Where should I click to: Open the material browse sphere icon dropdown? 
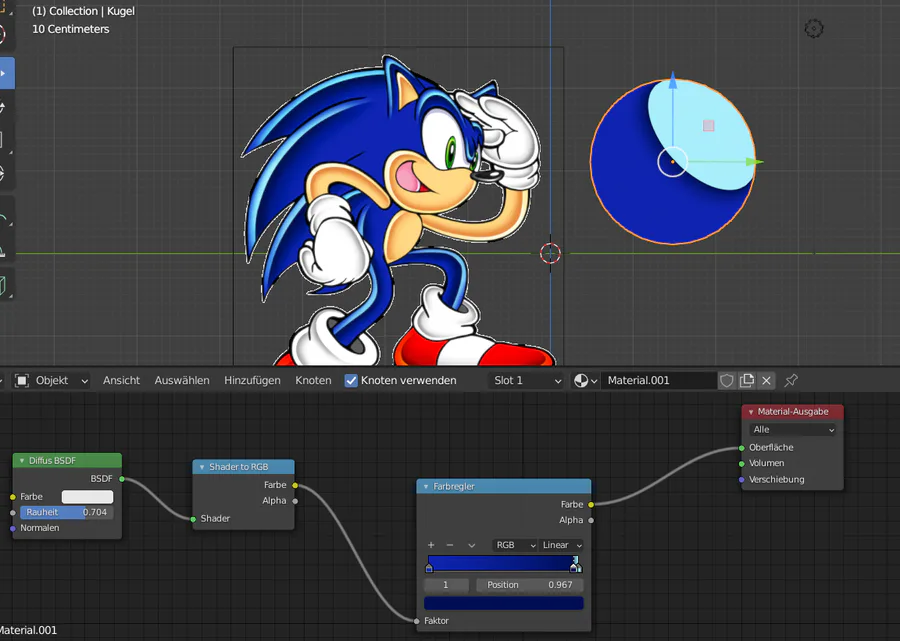click(x=585, y=380)
